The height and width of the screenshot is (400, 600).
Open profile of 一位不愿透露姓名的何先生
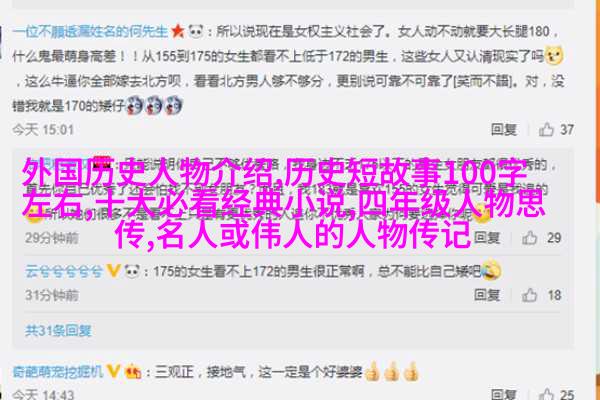point(91,31)
